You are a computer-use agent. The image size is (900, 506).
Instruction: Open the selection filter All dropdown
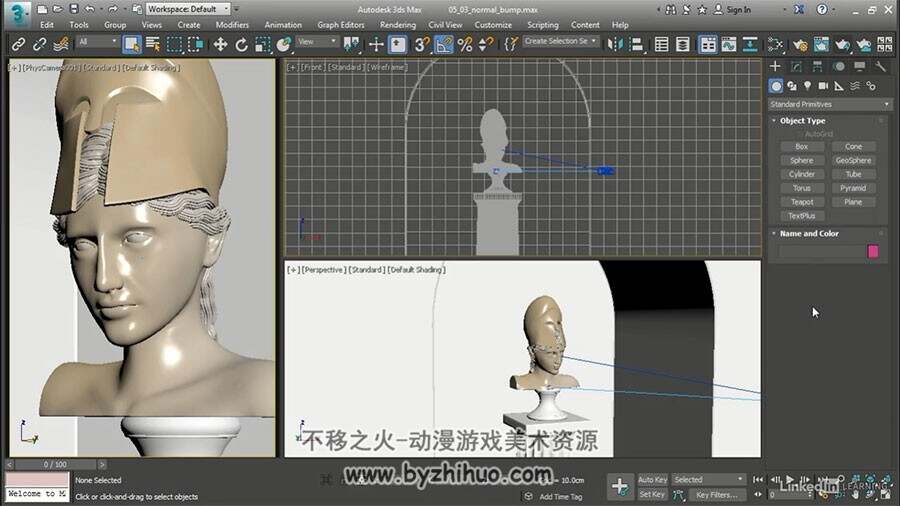pyautogui.click(x=97, y=42)
